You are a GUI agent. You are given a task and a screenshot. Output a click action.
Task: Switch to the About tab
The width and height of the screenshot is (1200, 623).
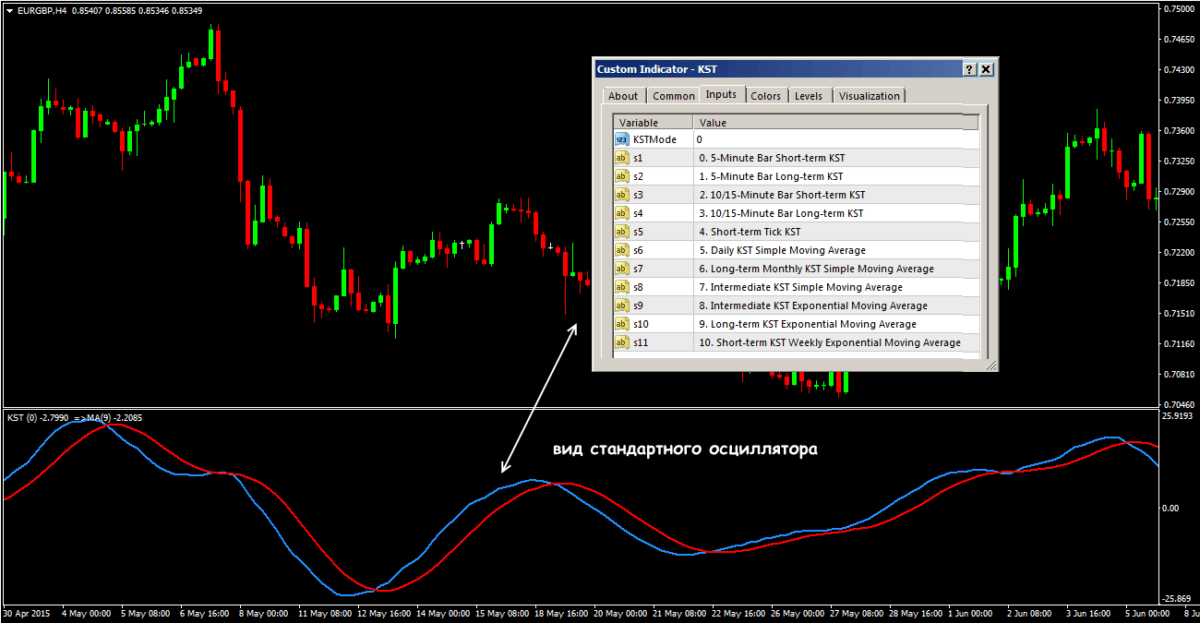click(x=623, y=96)
